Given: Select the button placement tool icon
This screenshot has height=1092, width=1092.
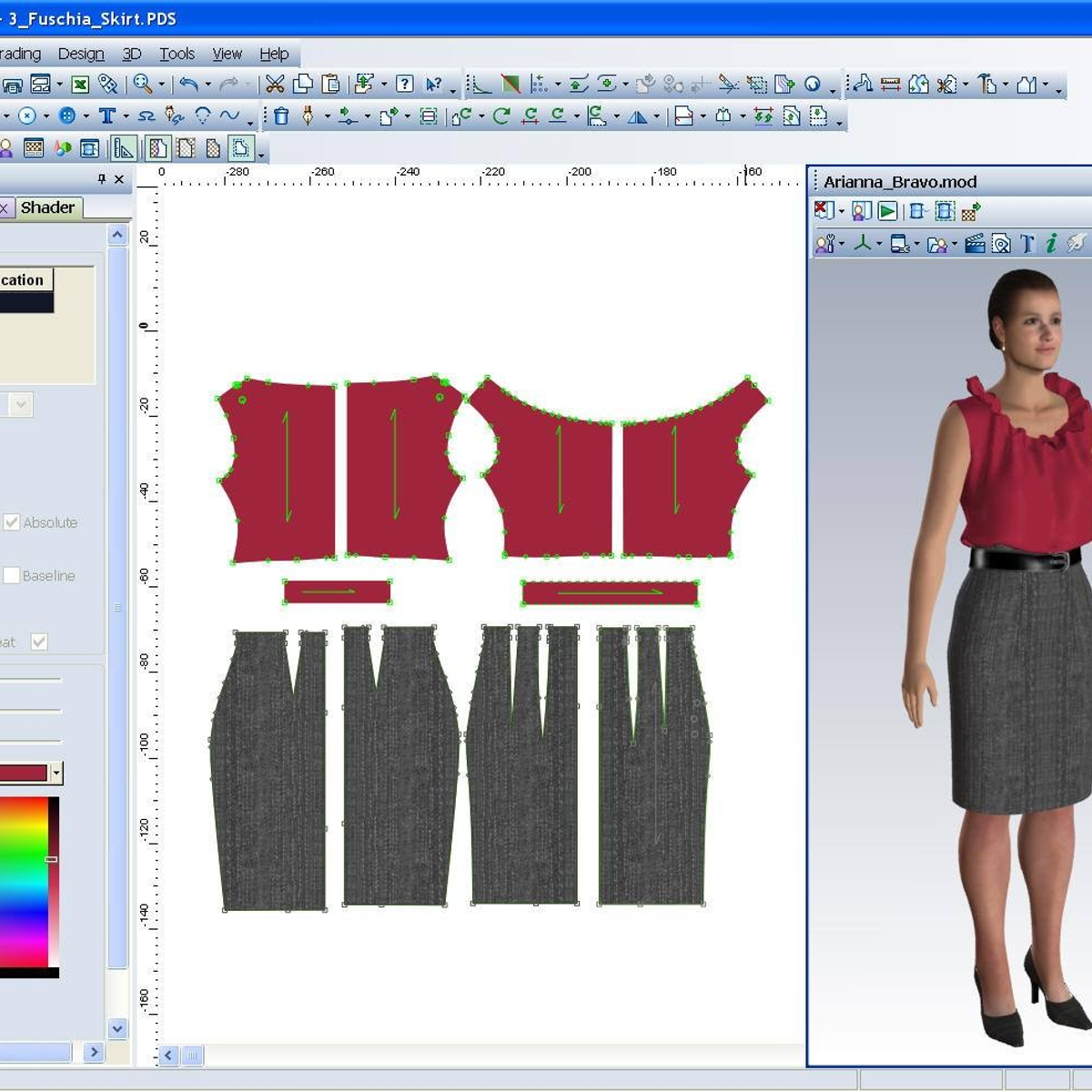Looking at the screenshot, I should click(x=66, y=116).
